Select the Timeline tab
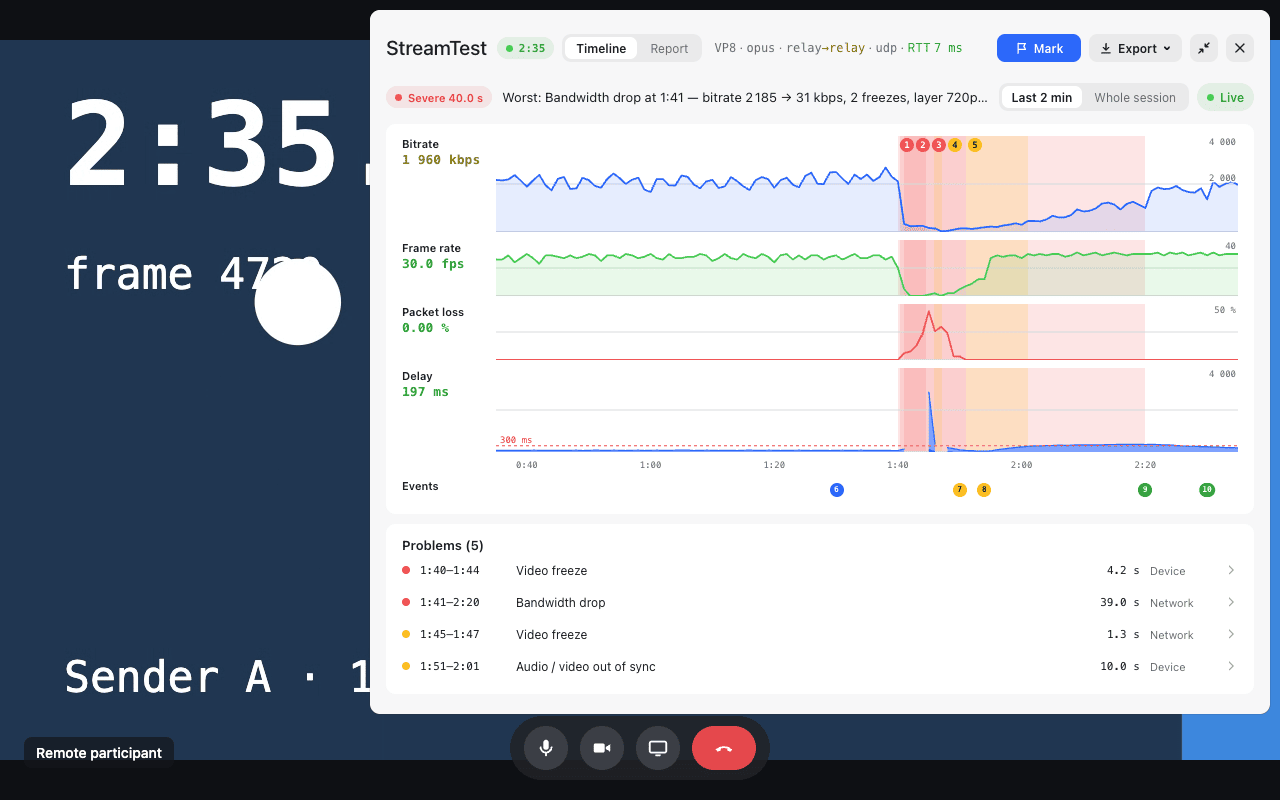The height and width of the screenshot is (800, 1280). click(601, 48)
